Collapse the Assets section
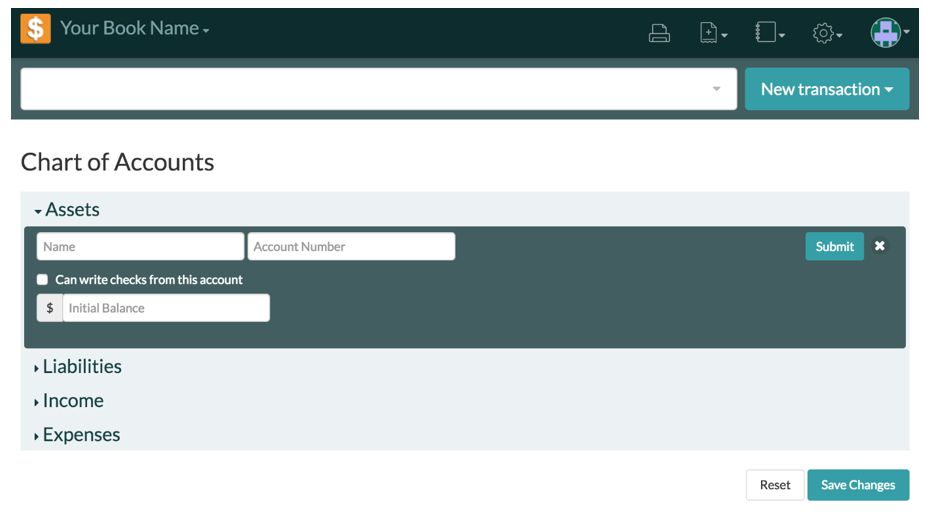The height and width of the screenshot is (514, 926). coord(67,210)
